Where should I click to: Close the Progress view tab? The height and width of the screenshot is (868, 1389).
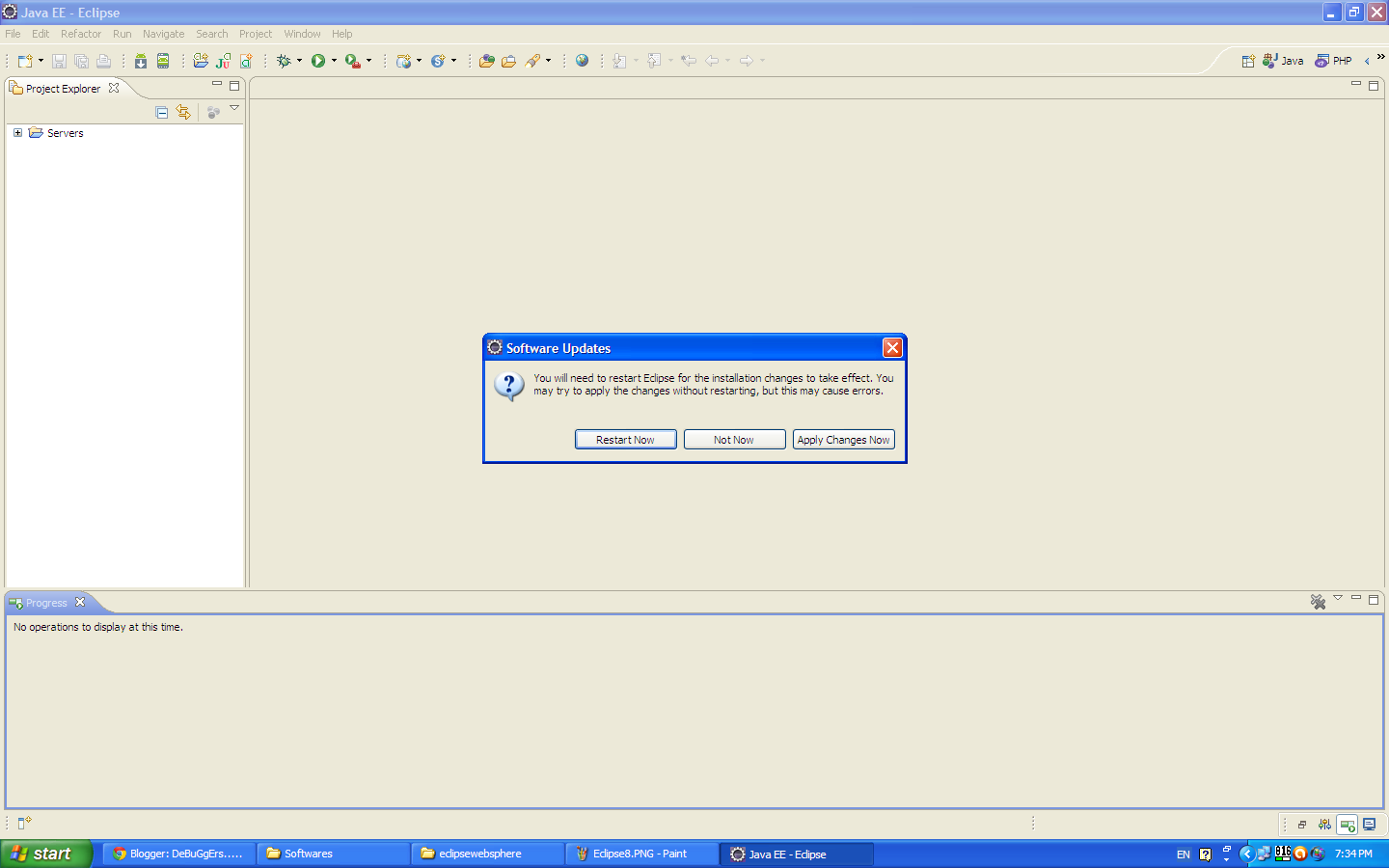pos(80,602)
